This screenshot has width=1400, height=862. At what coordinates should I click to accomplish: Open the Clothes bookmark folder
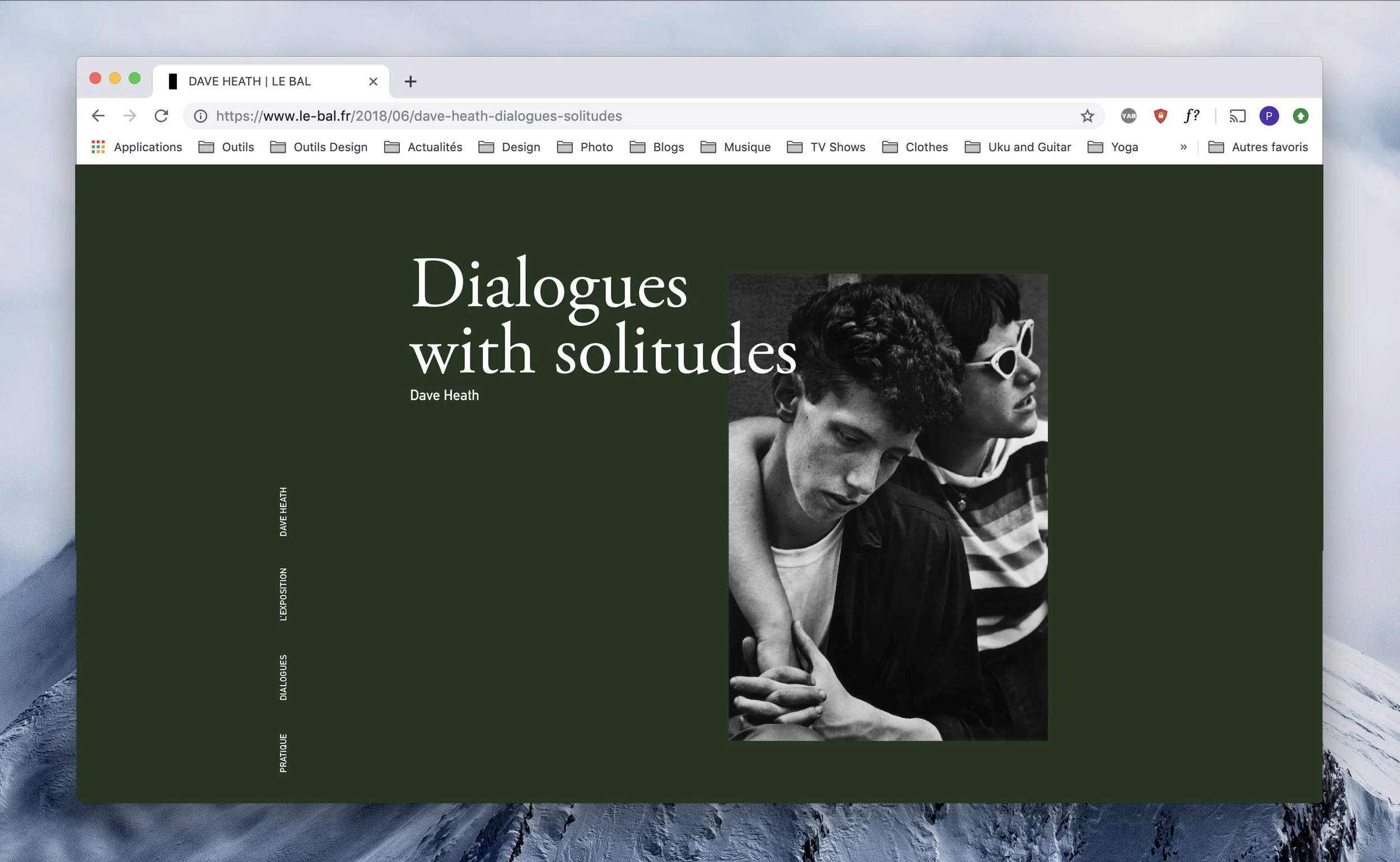pyautogui.click(x=915, y=147)
